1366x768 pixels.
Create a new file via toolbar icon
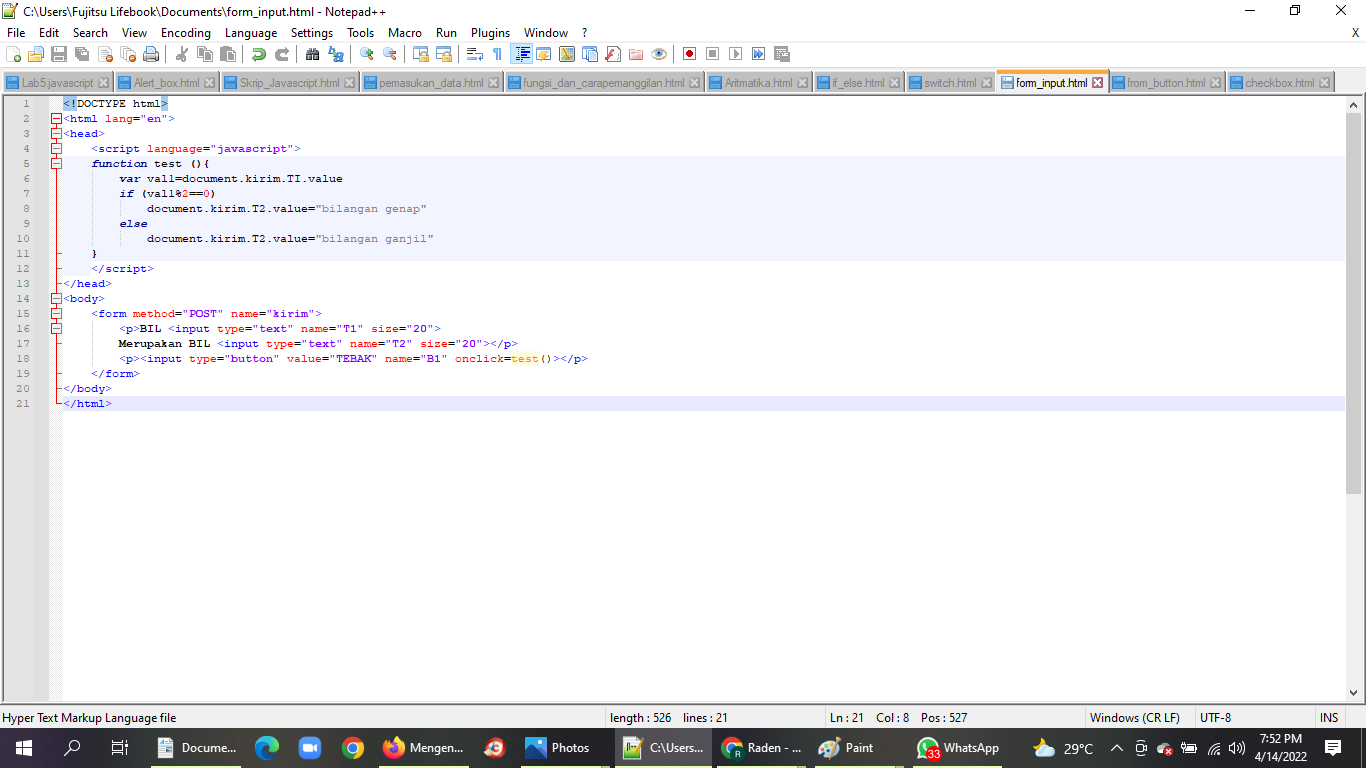click(14, 54)
